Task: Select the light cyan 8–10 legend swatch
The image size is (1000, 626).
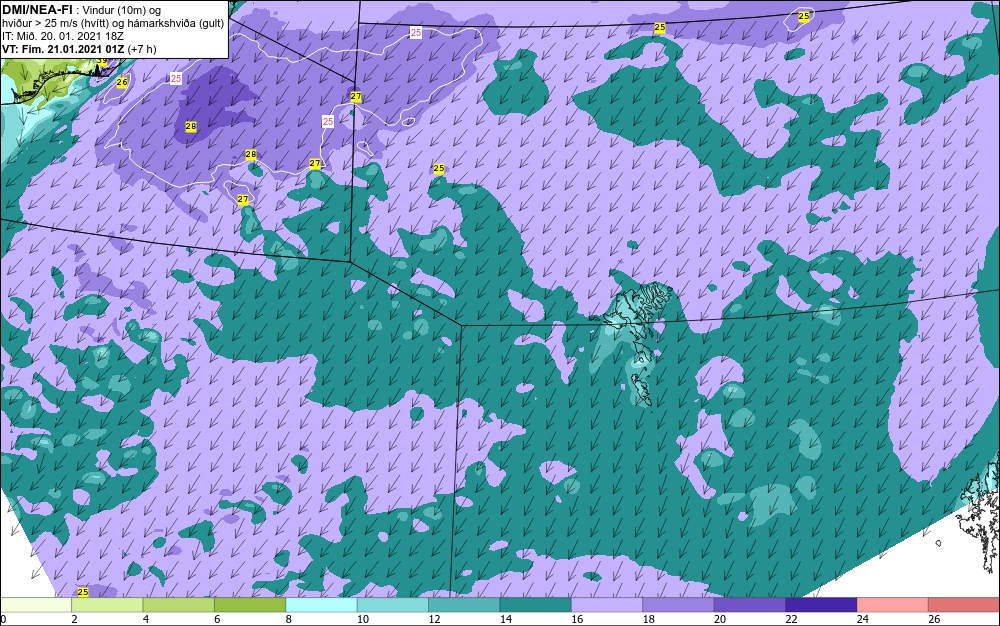Action: pos(321,605)
